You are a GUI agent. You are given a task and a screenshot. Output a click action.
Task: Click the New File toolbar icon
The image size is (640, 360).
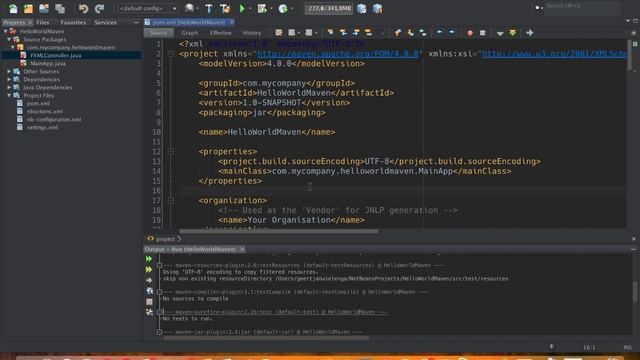pyautogui.click(x=13, y=8)
